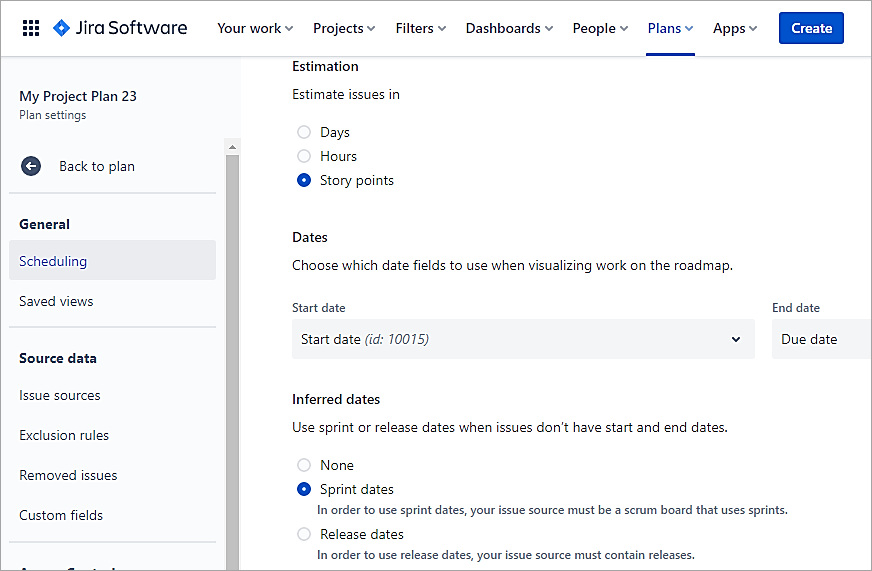Viewport: 872px width, 571px height.
Task: Open the app switcher grid icon
Action: click(x=30, y=28)
